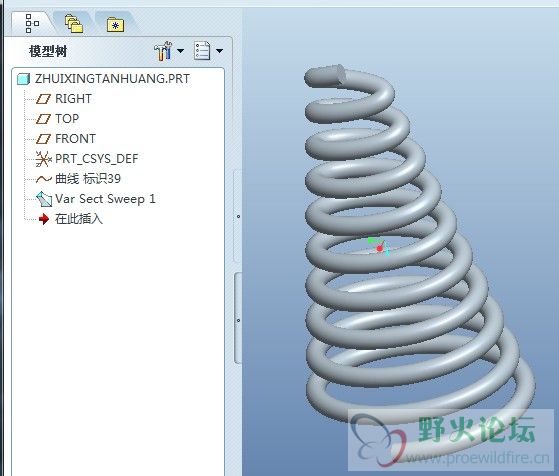Click the model tree settings tools icon
Viewport: 559px width, 476px height.
point(163,51)
